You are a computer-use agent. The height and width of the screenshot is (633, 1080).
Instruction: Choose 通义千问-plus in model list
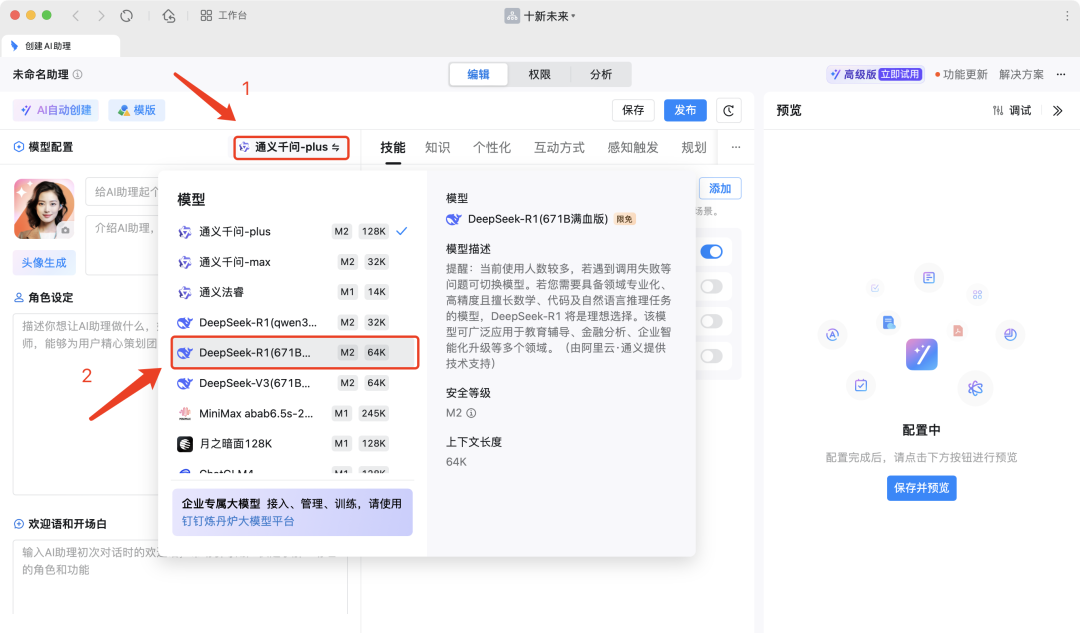pos(293,231)
